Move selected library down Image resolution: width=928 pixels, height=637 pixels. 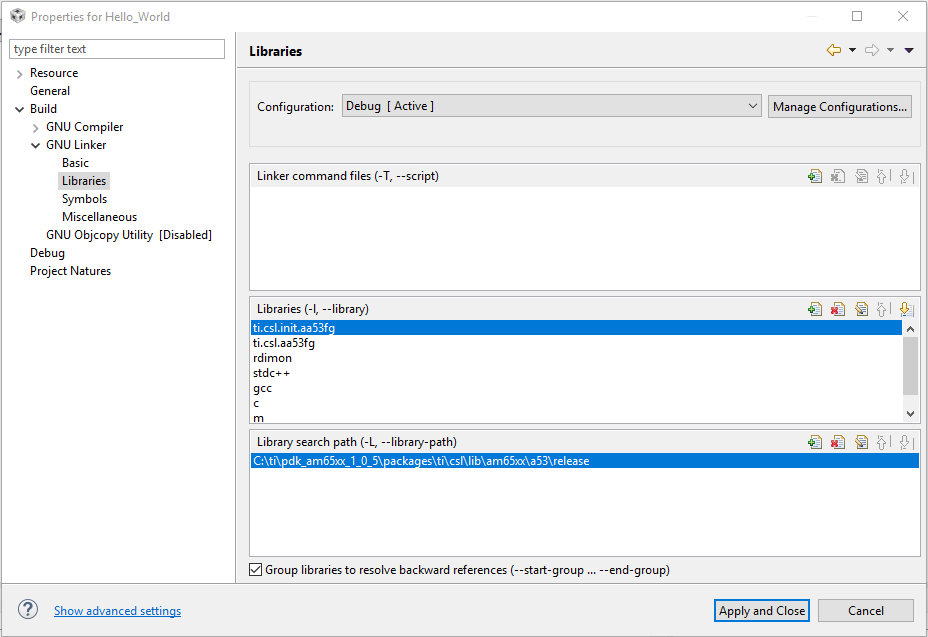click(906, 309)
